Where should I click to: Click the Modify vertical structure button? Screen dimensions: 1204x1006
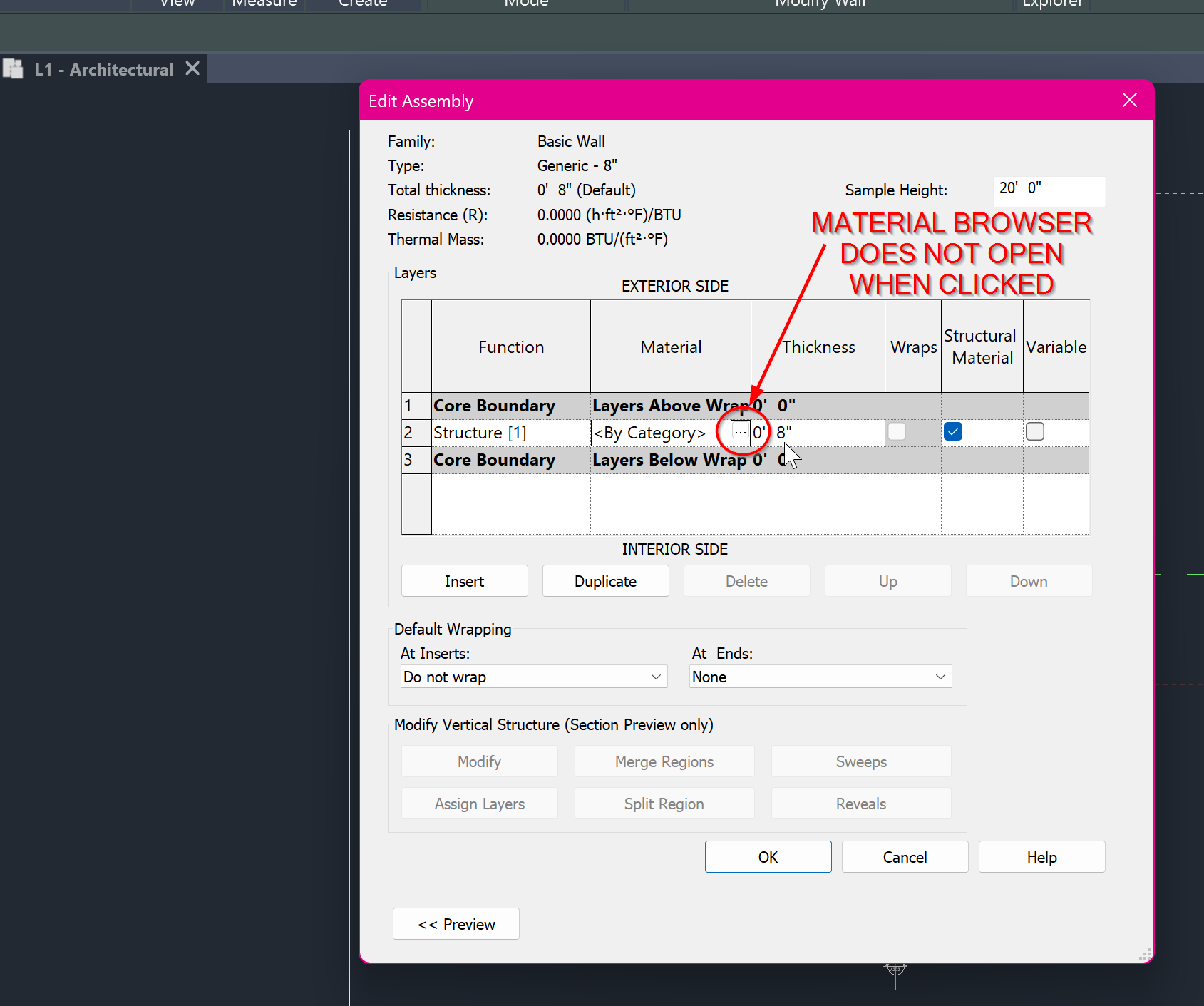tap(480, 761)
